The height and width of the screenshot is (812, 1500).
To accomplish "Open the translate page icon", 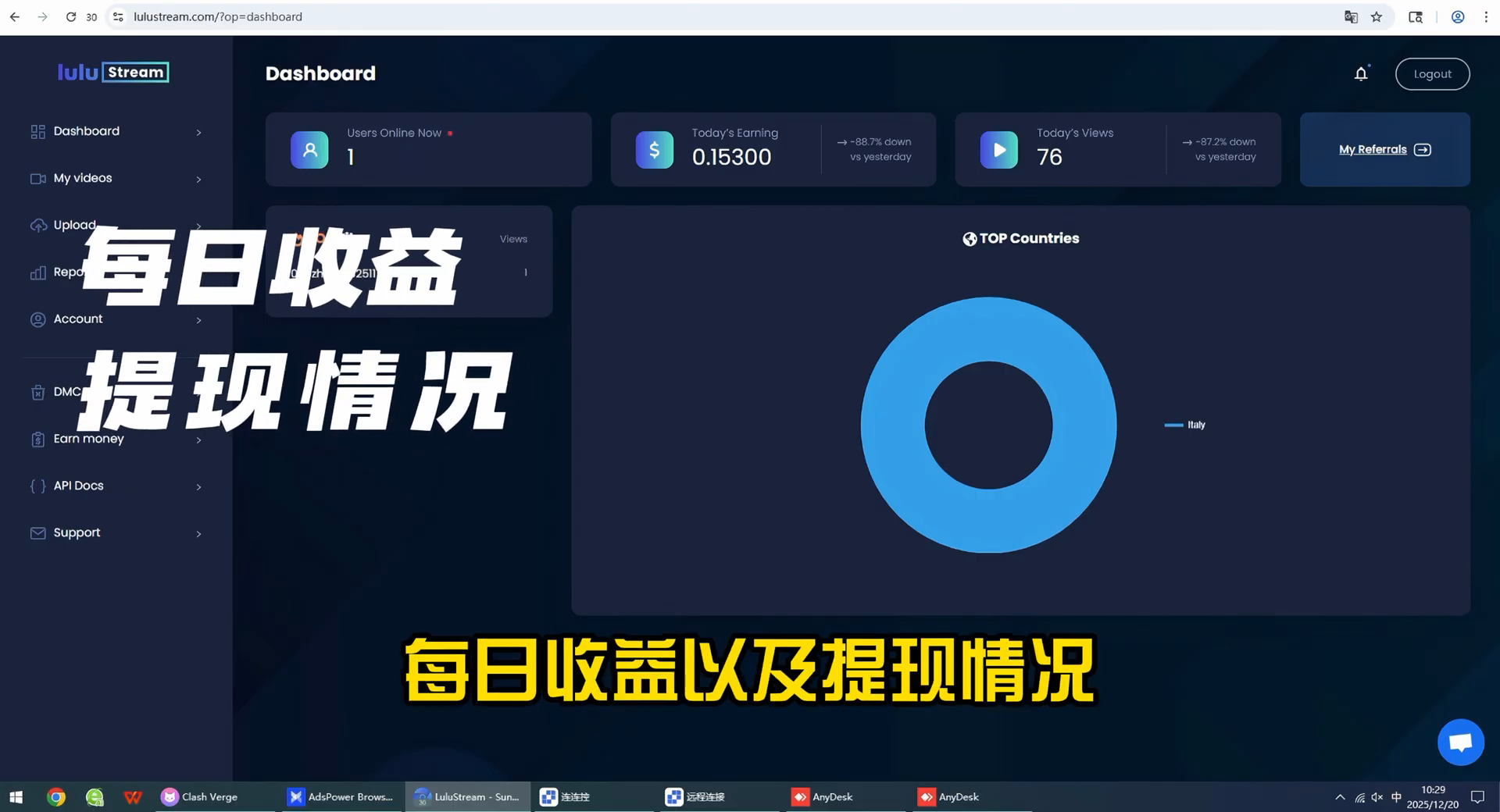I will coord(1351,16).
